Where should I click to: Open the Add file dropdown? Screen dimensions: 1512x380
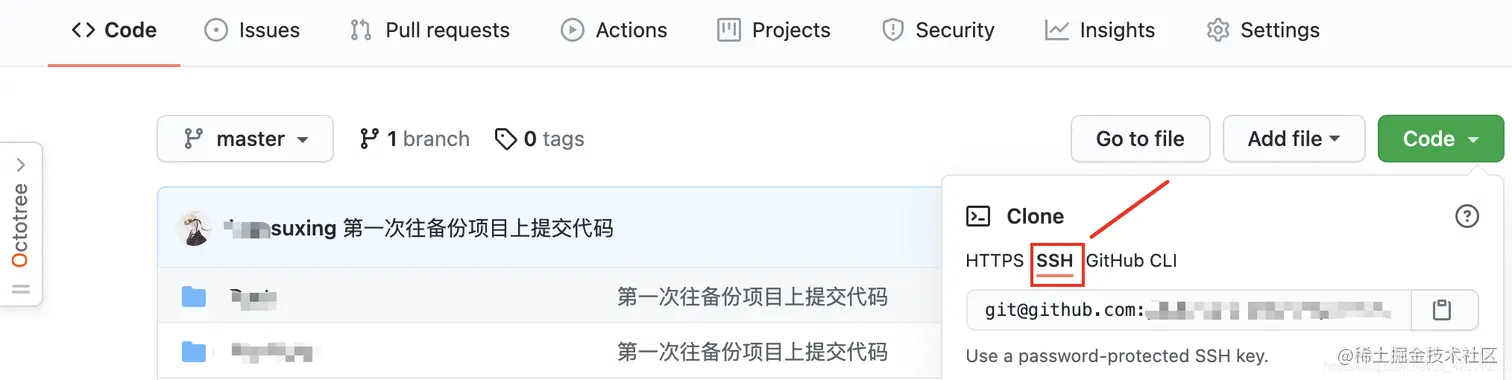[1293, 139]
